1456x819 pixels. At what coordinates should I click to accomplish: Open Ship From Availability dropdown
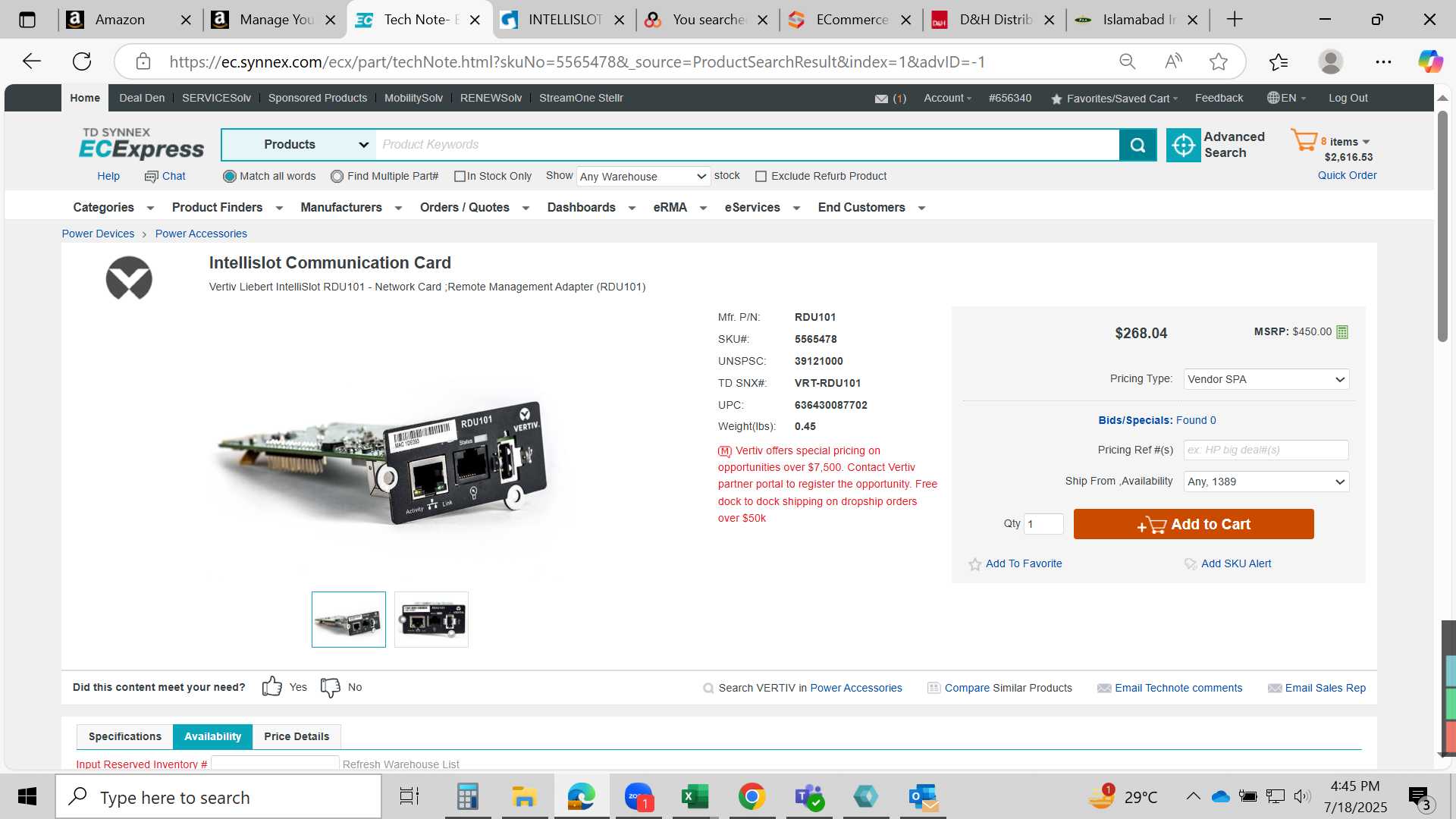tap(1266, 482)
